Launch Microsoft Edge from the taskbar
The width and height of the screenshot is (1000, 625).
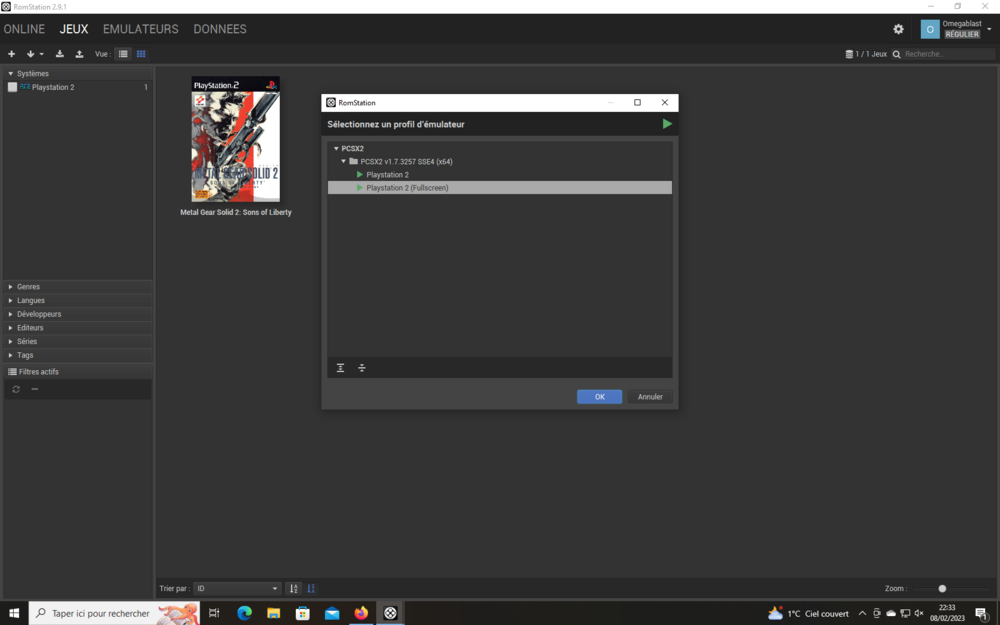coord(244,614)
